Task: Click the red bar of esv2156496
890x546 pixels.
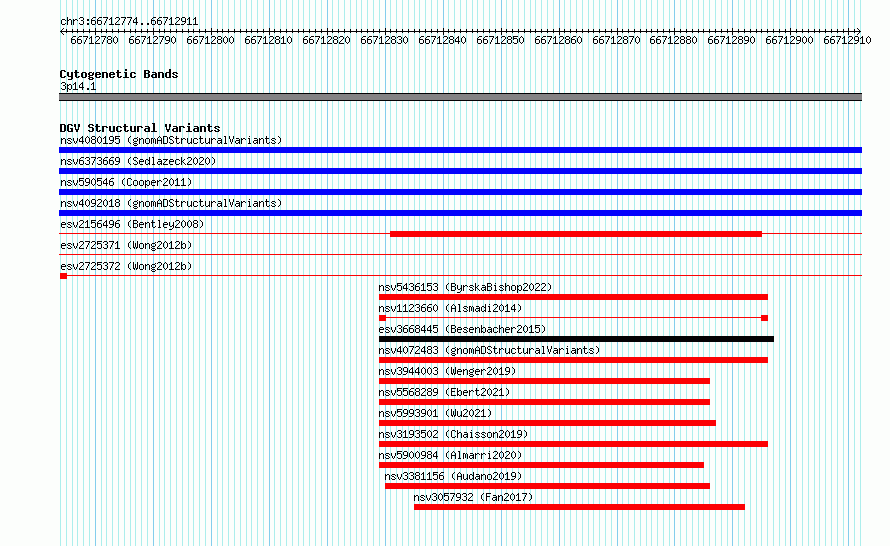Action: [x=576, y=234]
